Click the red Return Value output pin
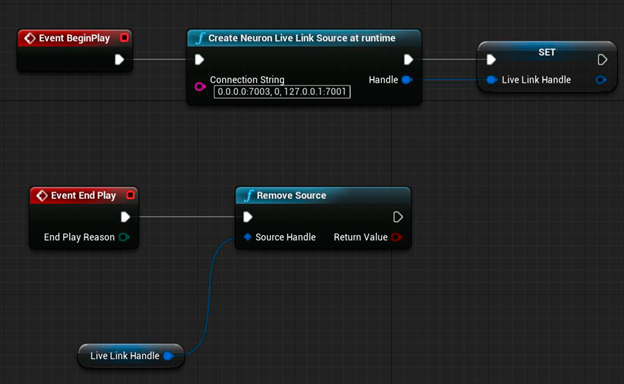This screenshot has width=624, height=384. point(396,237)
